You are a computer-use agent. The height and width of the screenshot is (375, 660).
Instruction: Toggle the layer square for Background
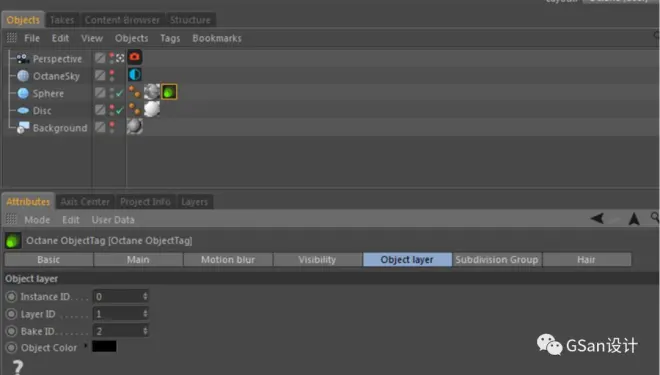[x=100, y=127]
